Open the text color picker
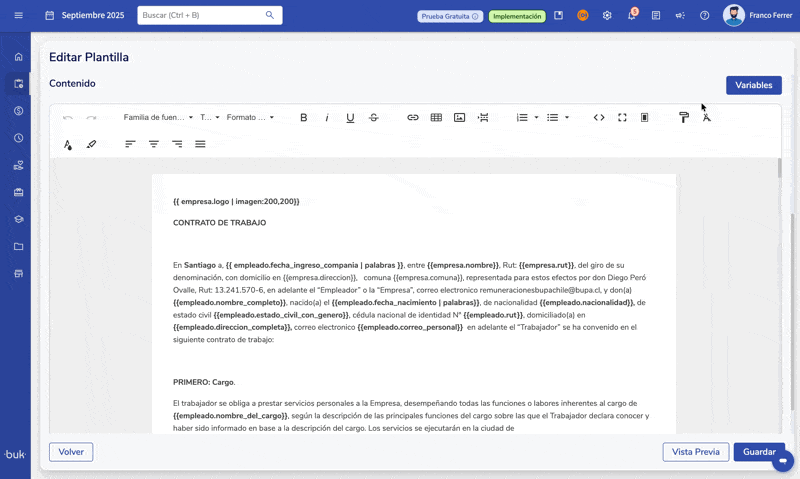Screen dimensions: 800x479 (x=68, y=145)
